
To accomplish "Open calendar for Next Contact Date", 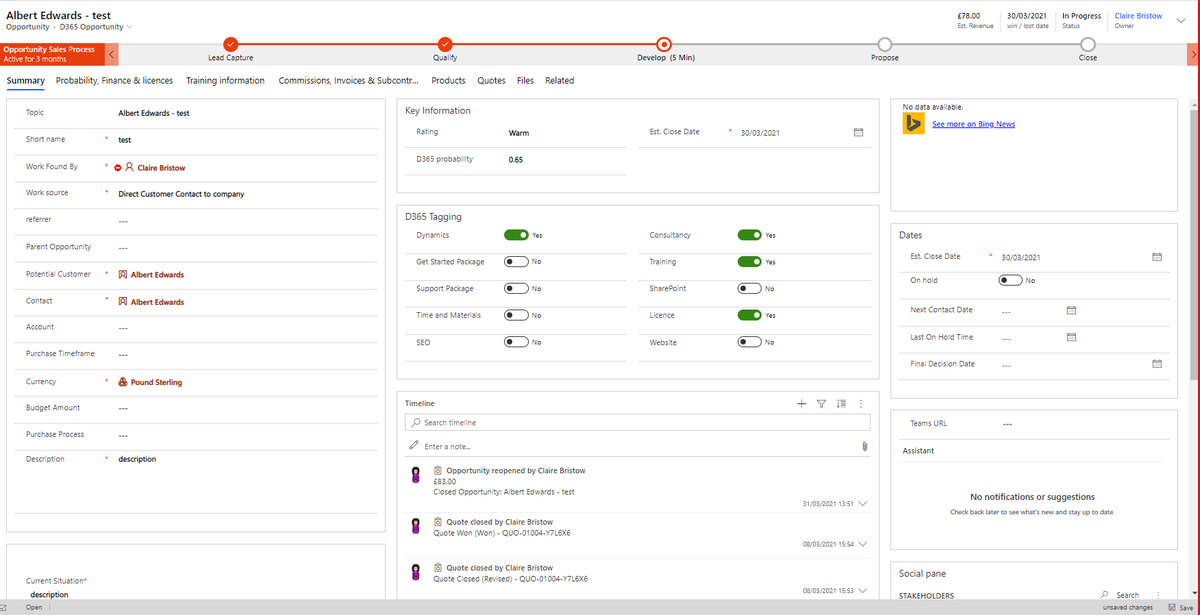I will [x=1071, y=311].
